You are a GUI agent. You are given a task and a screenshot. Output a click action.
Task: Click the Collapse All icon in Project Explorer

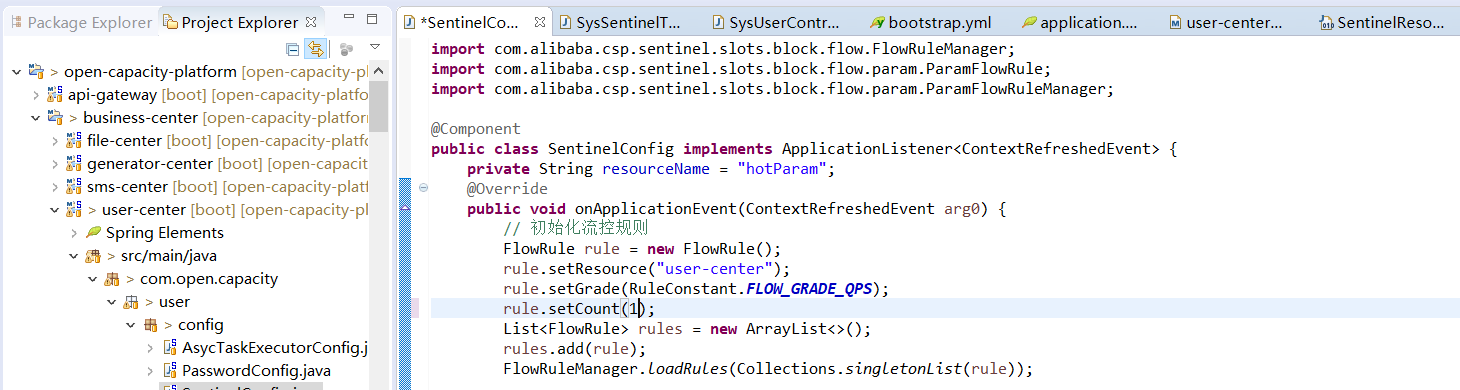click(x=292, y=49)
